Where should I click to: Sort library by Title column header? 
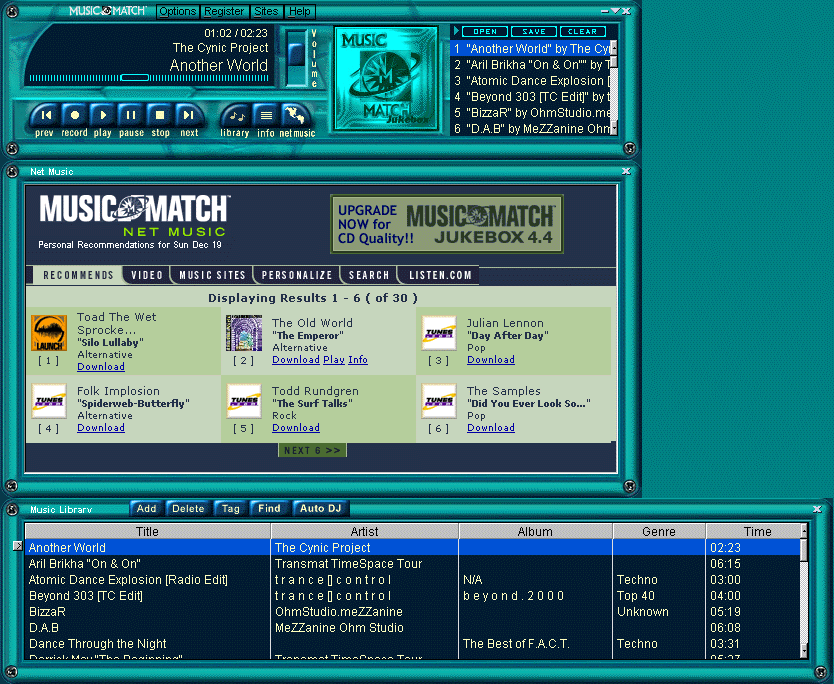(147, 531)
